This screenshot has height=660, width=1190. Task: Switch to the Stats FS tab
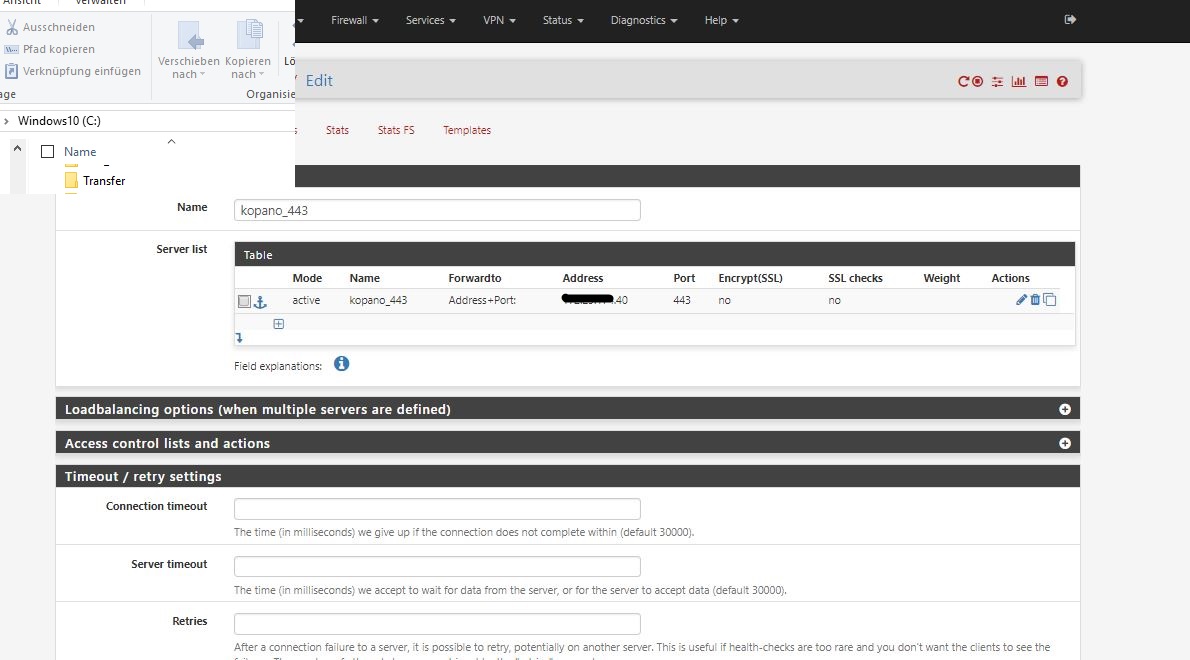(395, 130)
